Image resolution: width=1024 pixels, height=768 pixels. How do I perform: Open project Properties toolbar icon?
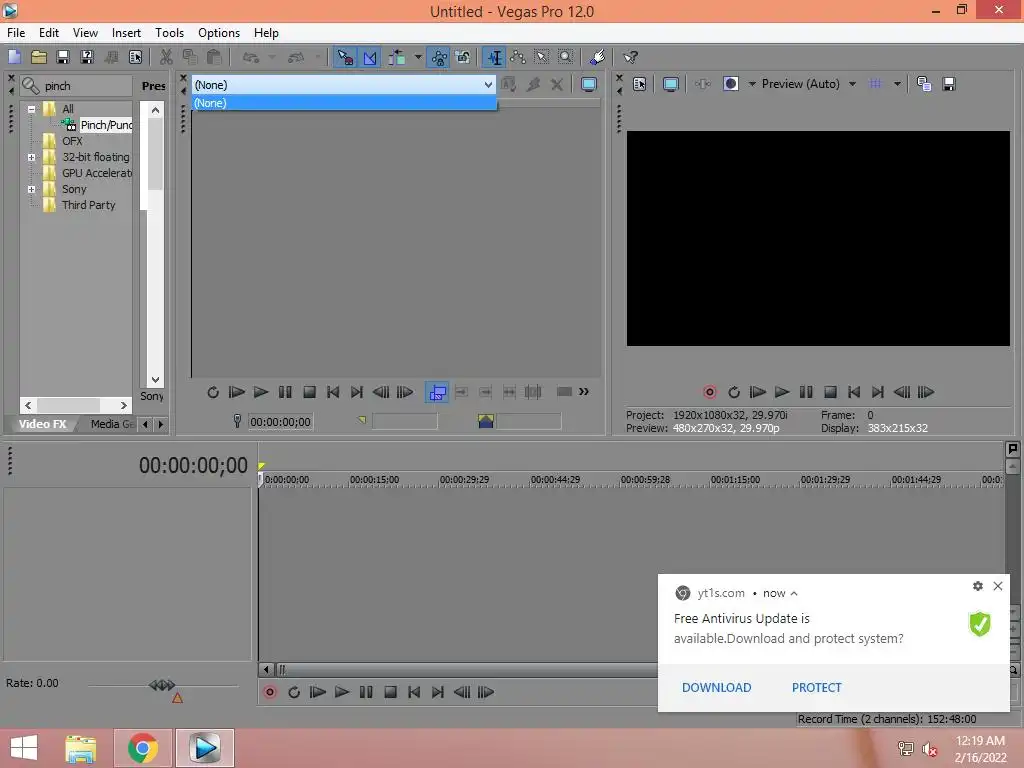coord(135,57)
